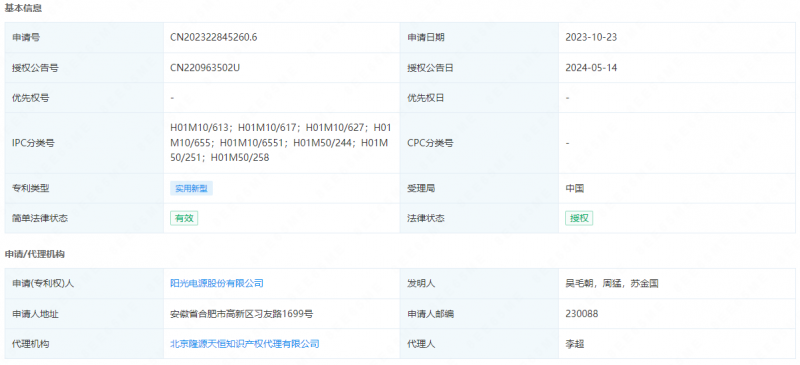Click the IPC分类号 field label
Screen dimensions: 800x365
[33, 143]
